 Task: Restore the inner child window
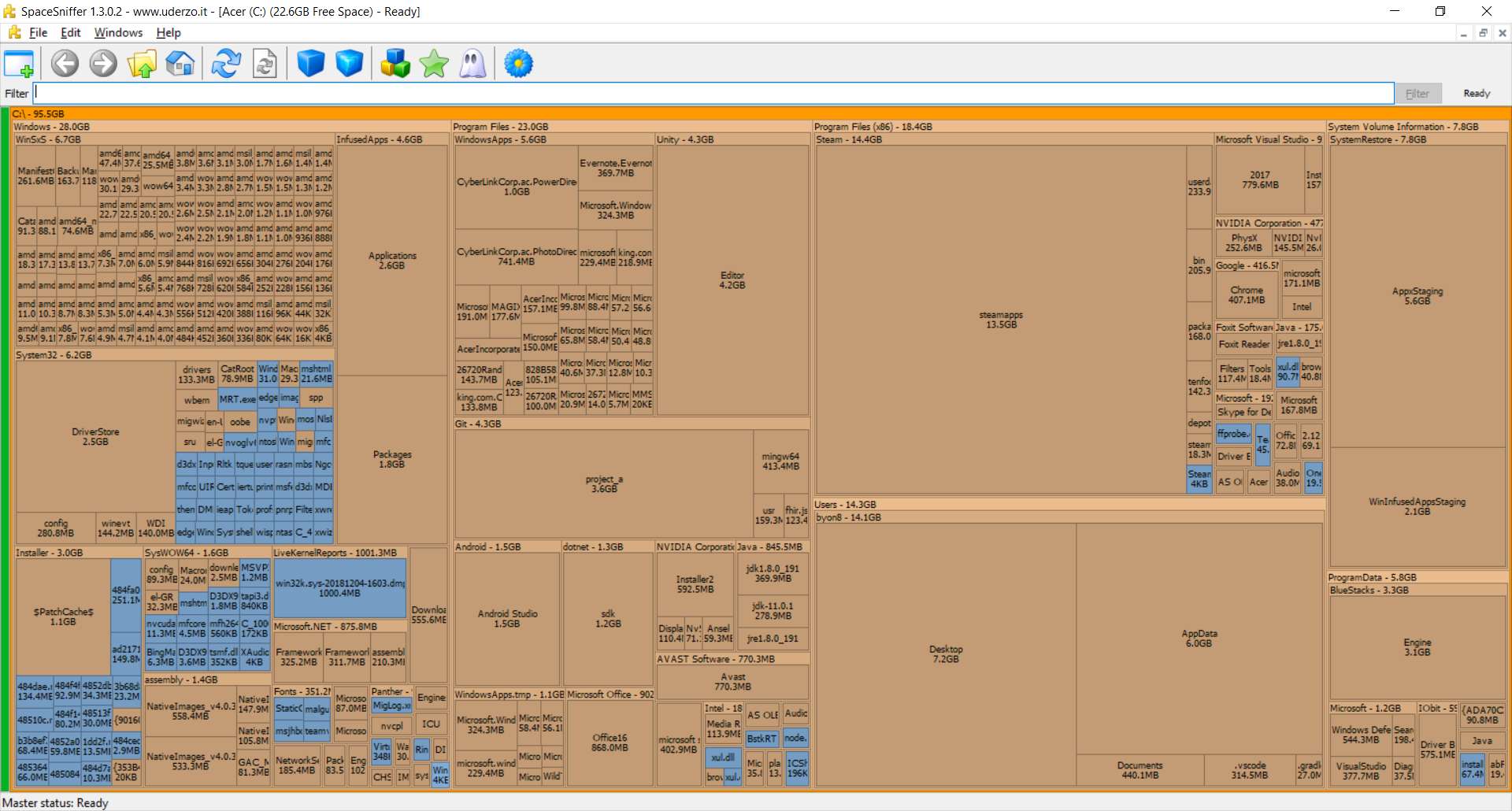(1483, 33)
